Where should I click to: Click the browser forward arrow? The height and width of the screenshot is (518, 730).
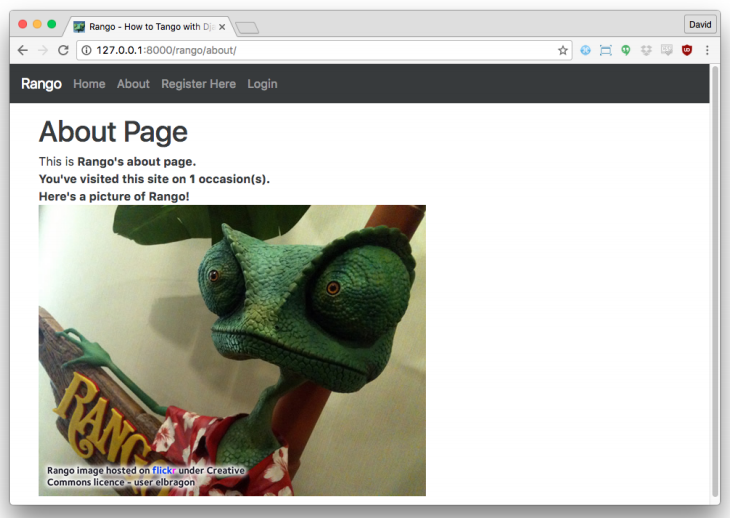tap(43, 50)
